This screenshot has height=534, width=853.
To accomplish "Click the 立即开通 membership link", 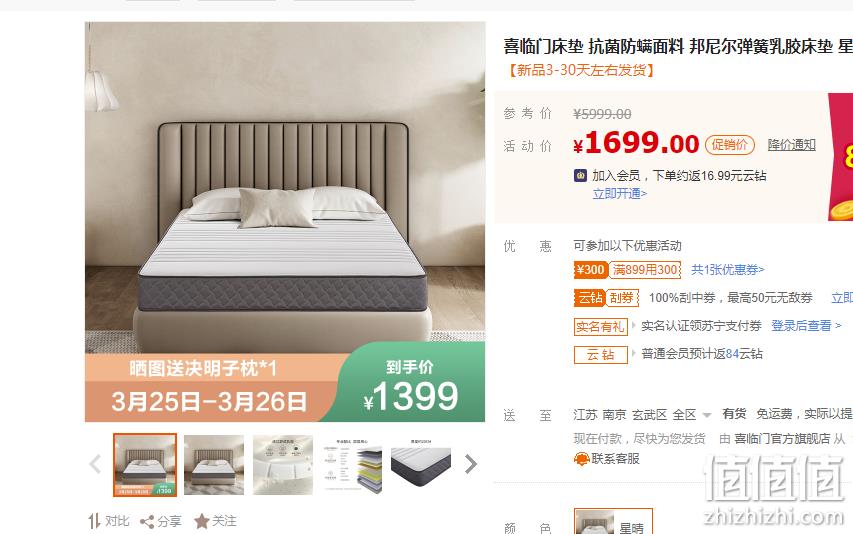I will [x=620, y=194].
